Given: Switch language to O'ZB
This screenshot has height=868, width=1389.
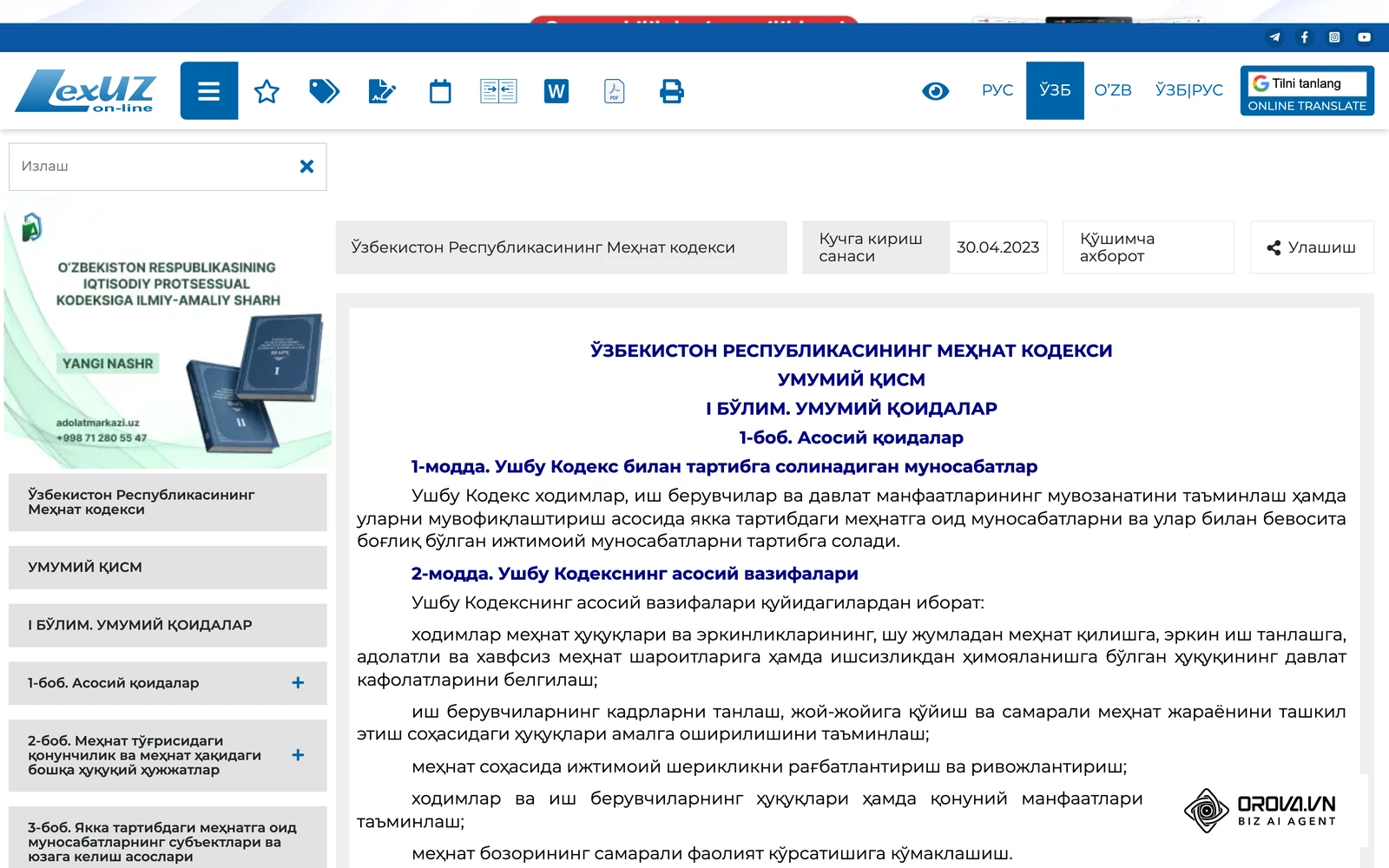Looking at the screenshot, I should [1113, 90].
